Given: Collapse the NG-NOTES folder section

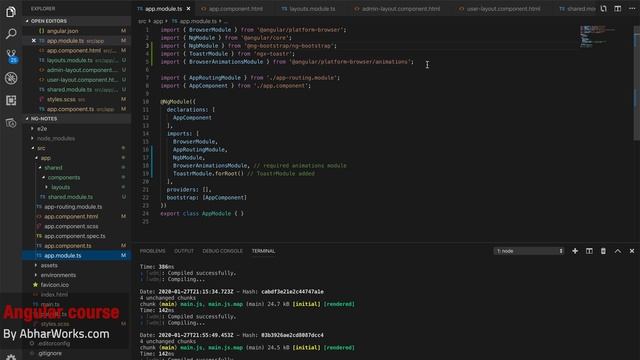Looking at the screenshot, I should (78, 119).
